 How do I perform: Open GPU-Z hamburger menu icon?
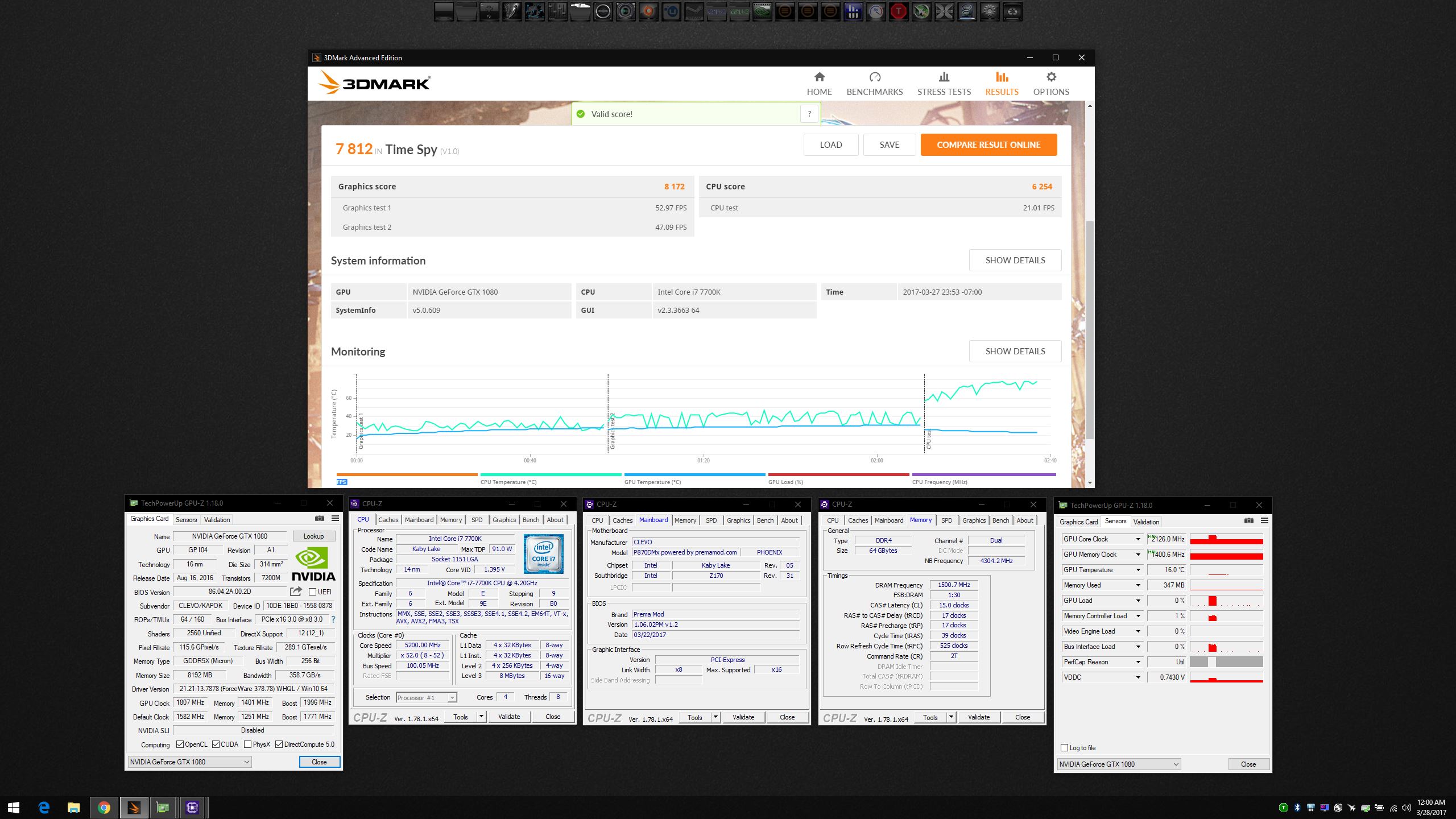click(x=335, y=519)
